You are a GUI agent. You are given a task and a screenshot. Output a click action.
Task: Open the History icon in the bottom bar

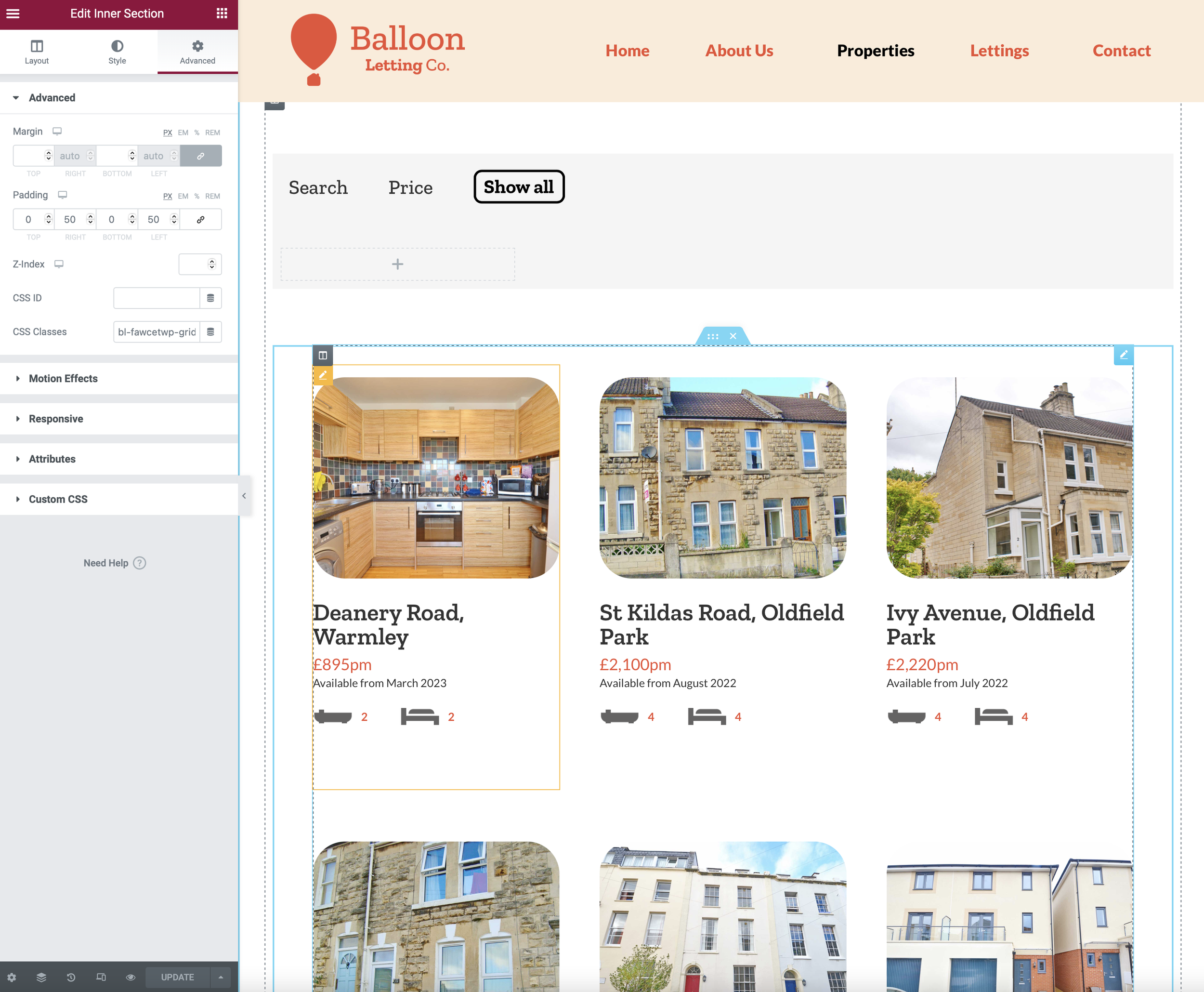point(71,977)
